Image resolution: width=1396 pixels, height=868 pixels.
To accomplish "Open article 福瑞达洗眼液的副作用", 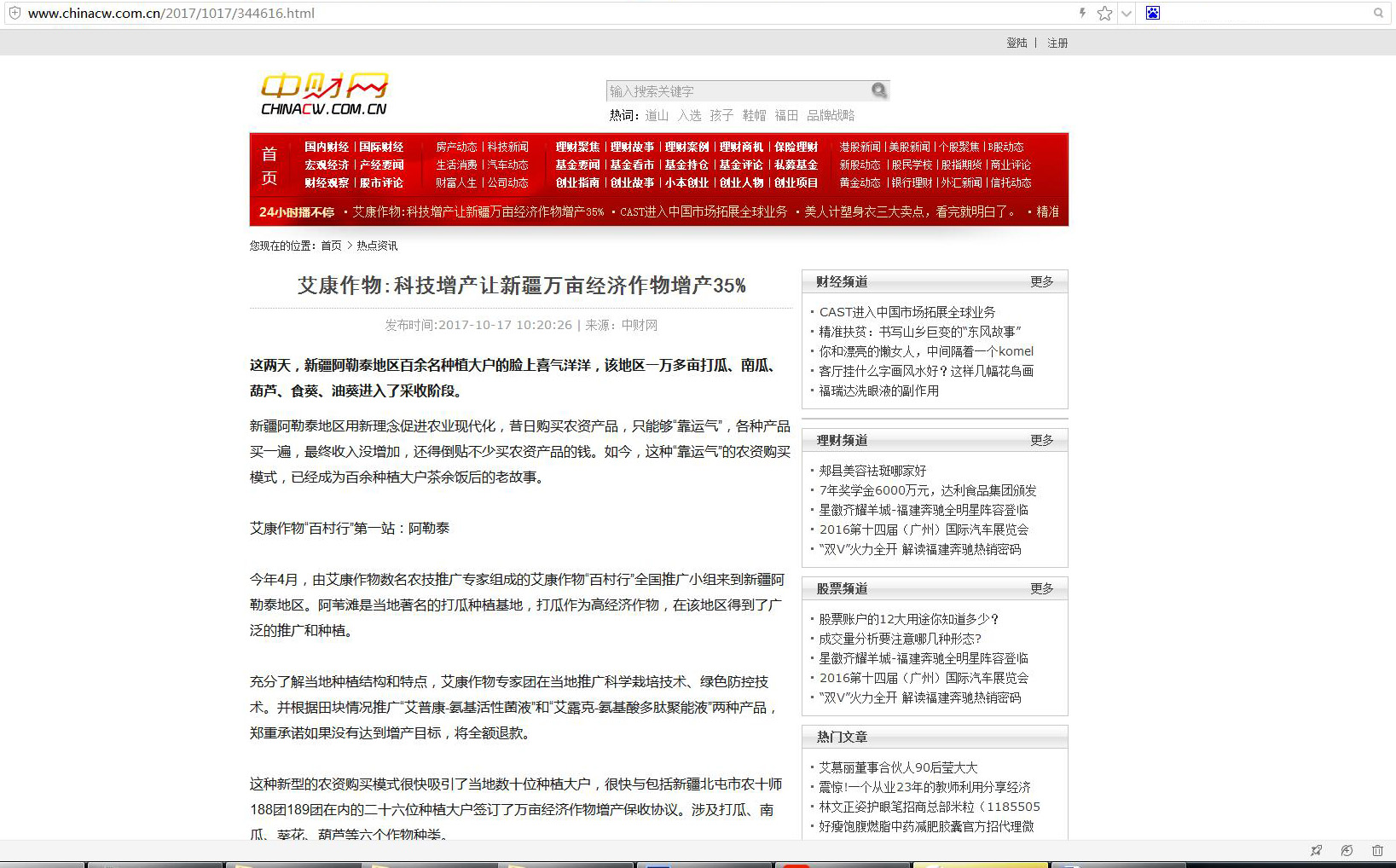I will tap(878, 391).
